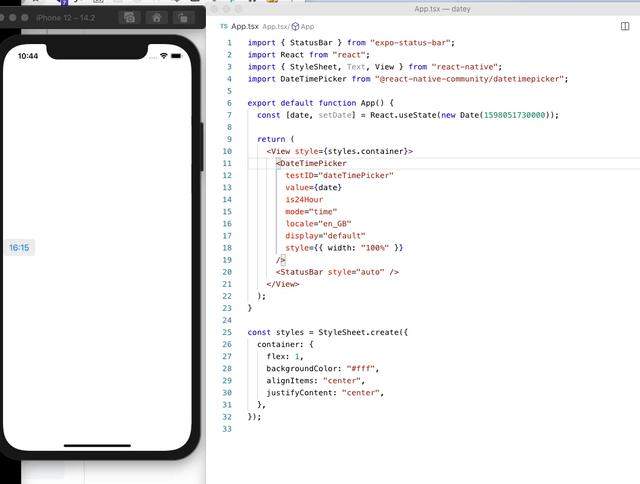Click the App symbol cube icon in breadcrumbs

pos(295,27)
